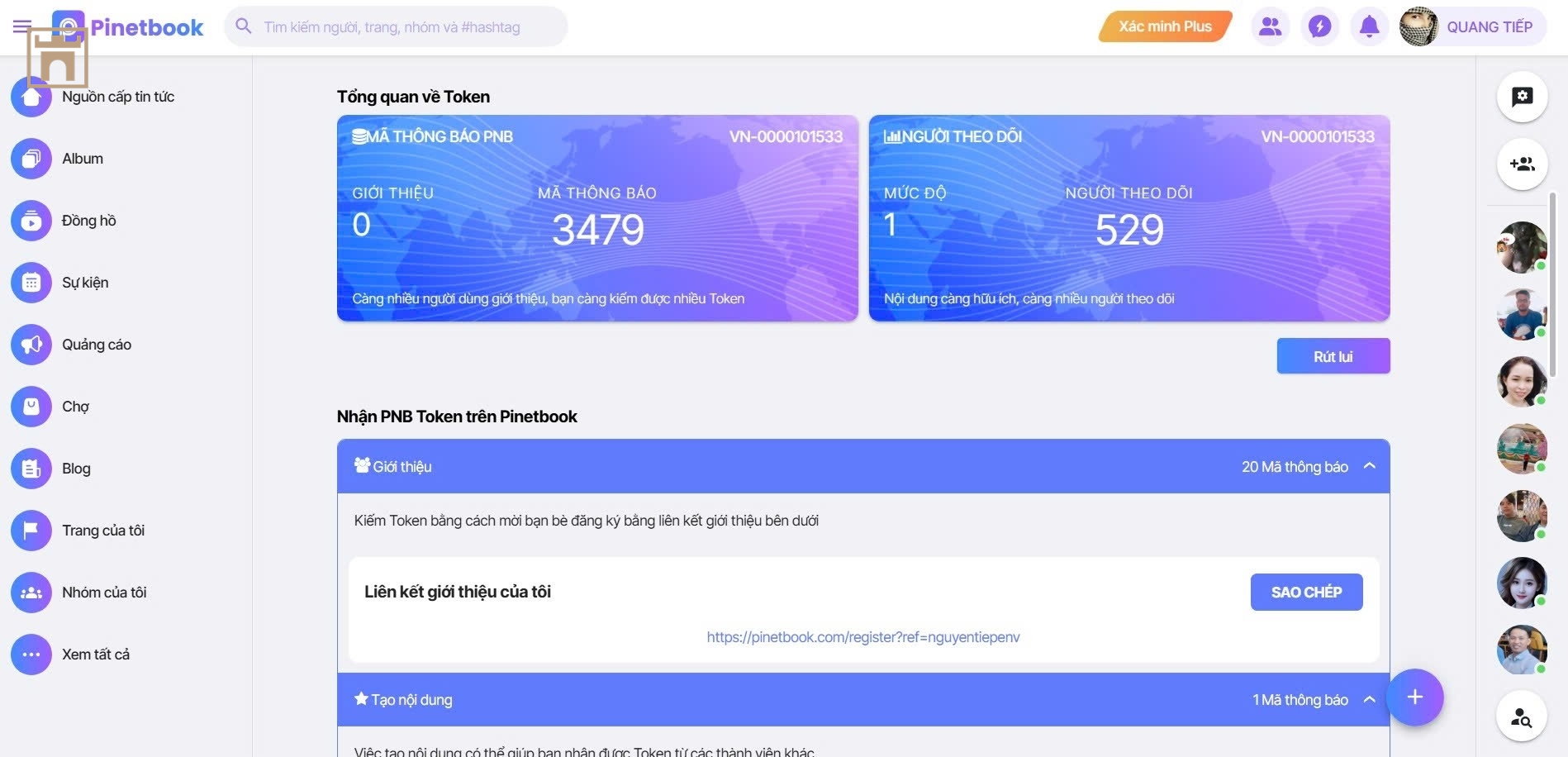Open the lightning bolt icon in header
Screen dimensions: 1568x757
coord(1319,26)
